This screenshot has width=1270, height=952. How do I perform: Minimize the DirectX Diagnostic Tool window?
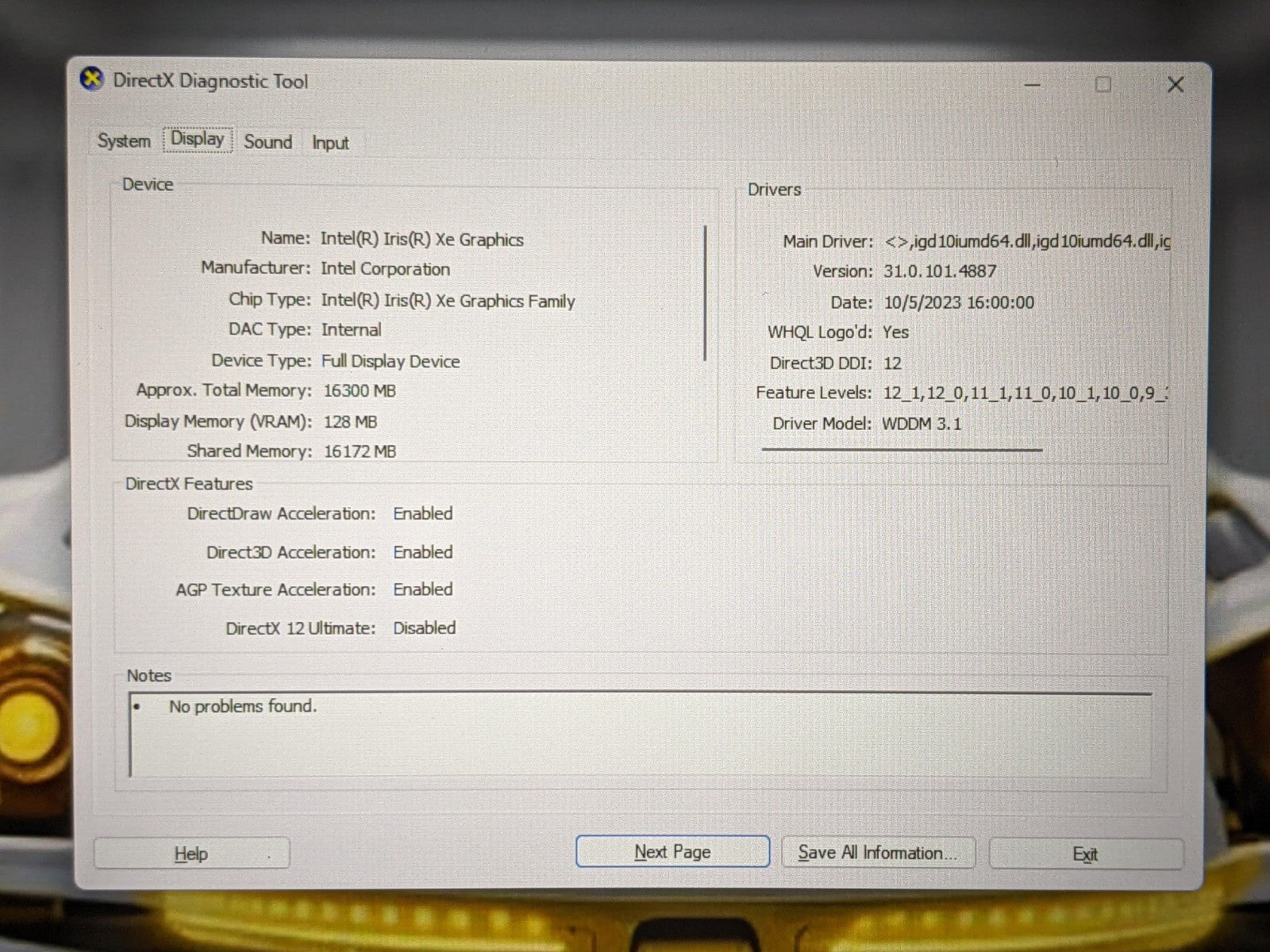coord(1032,85)
